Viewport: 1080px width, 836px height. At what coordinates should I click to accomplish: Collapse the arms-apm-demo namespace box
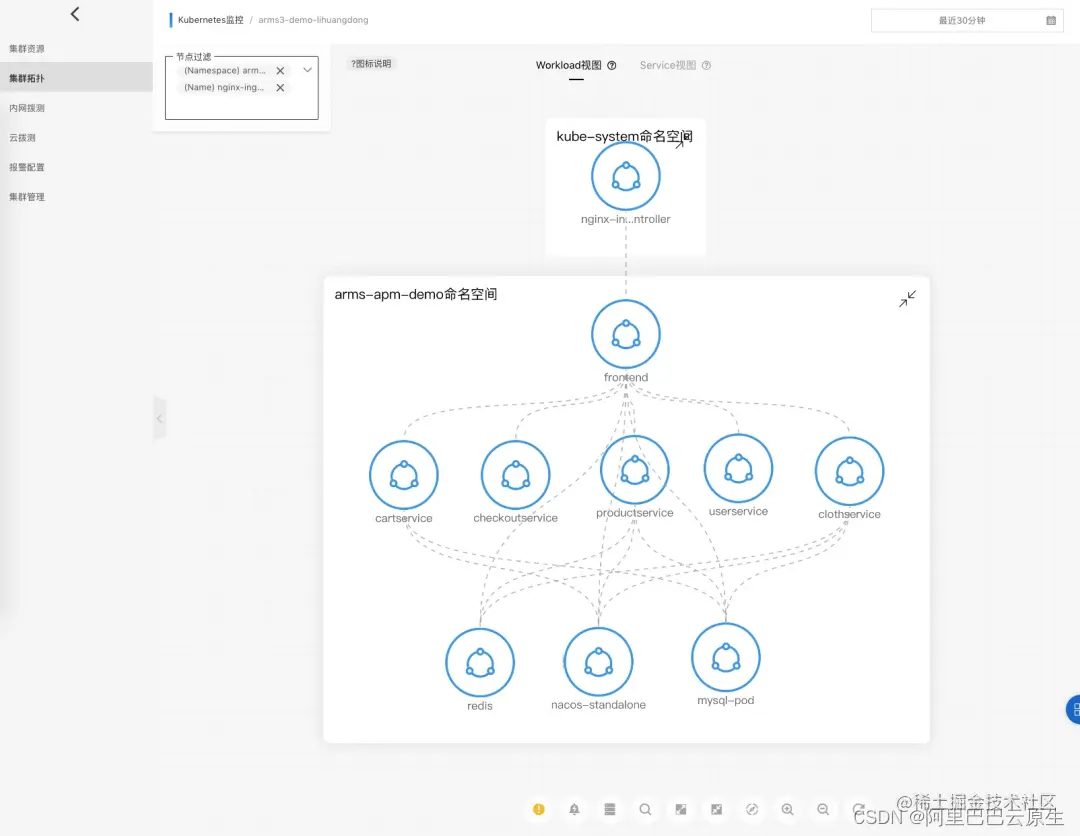[x=907, y=299]
